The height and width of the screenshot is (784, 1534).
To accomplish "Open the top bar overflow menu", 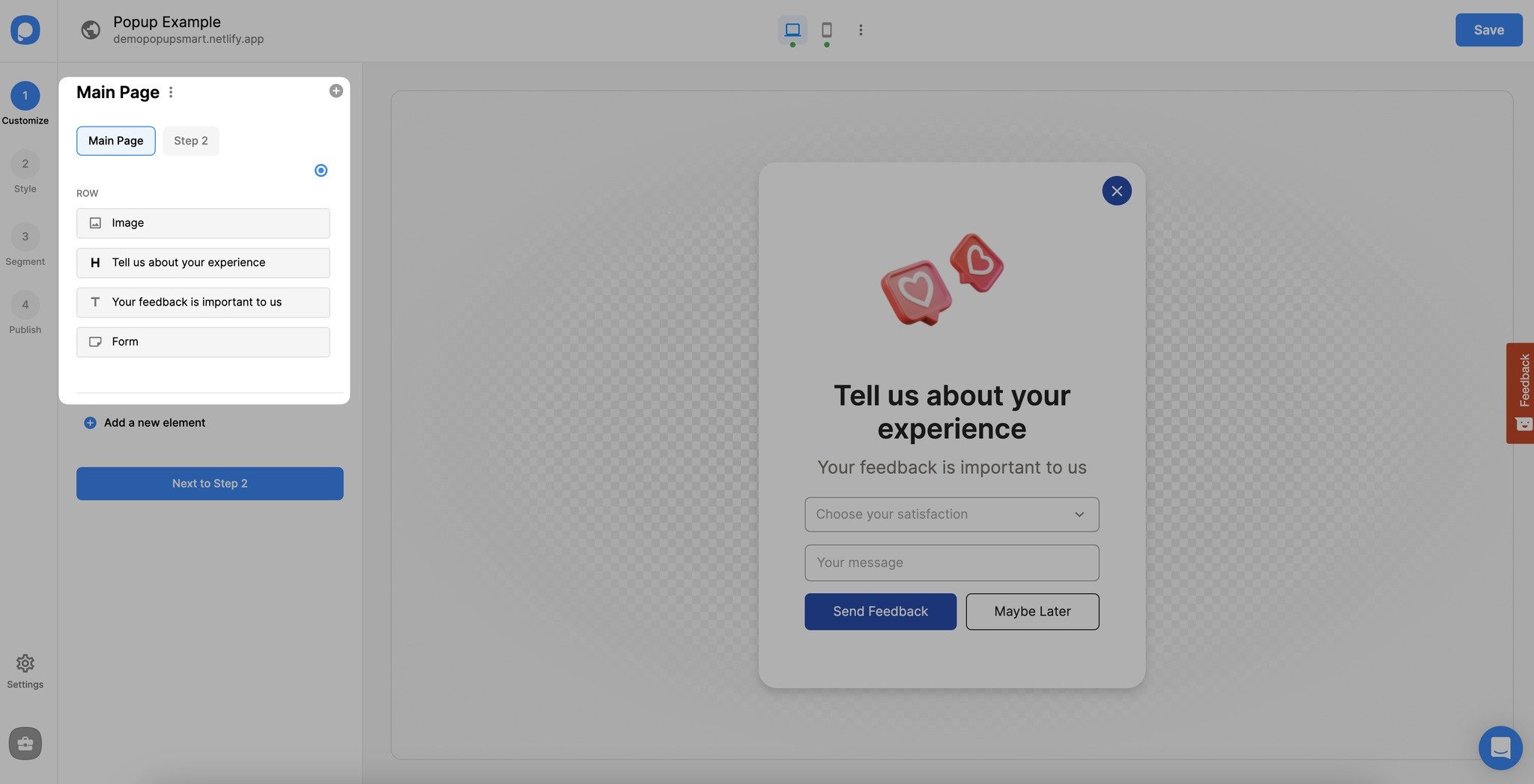I will pyautogui.click(x=861, y=30).
